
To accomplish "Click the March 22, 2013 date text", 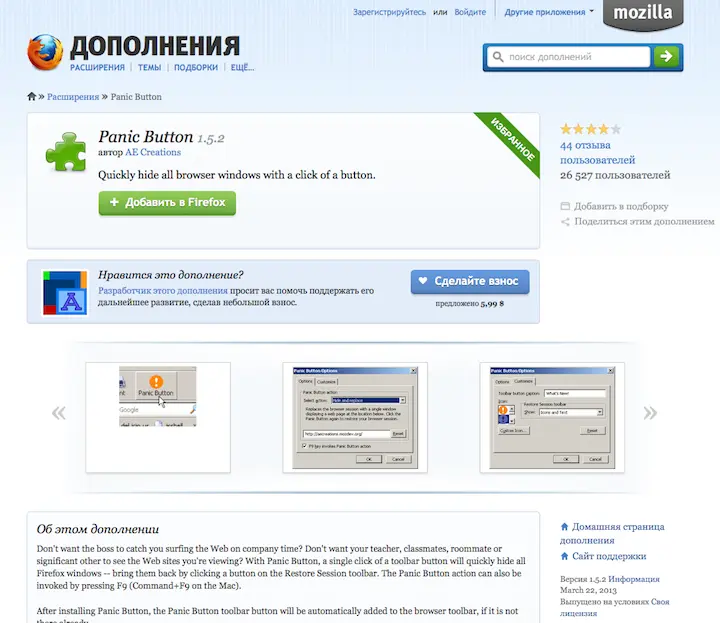I will [x=588, y=590].
